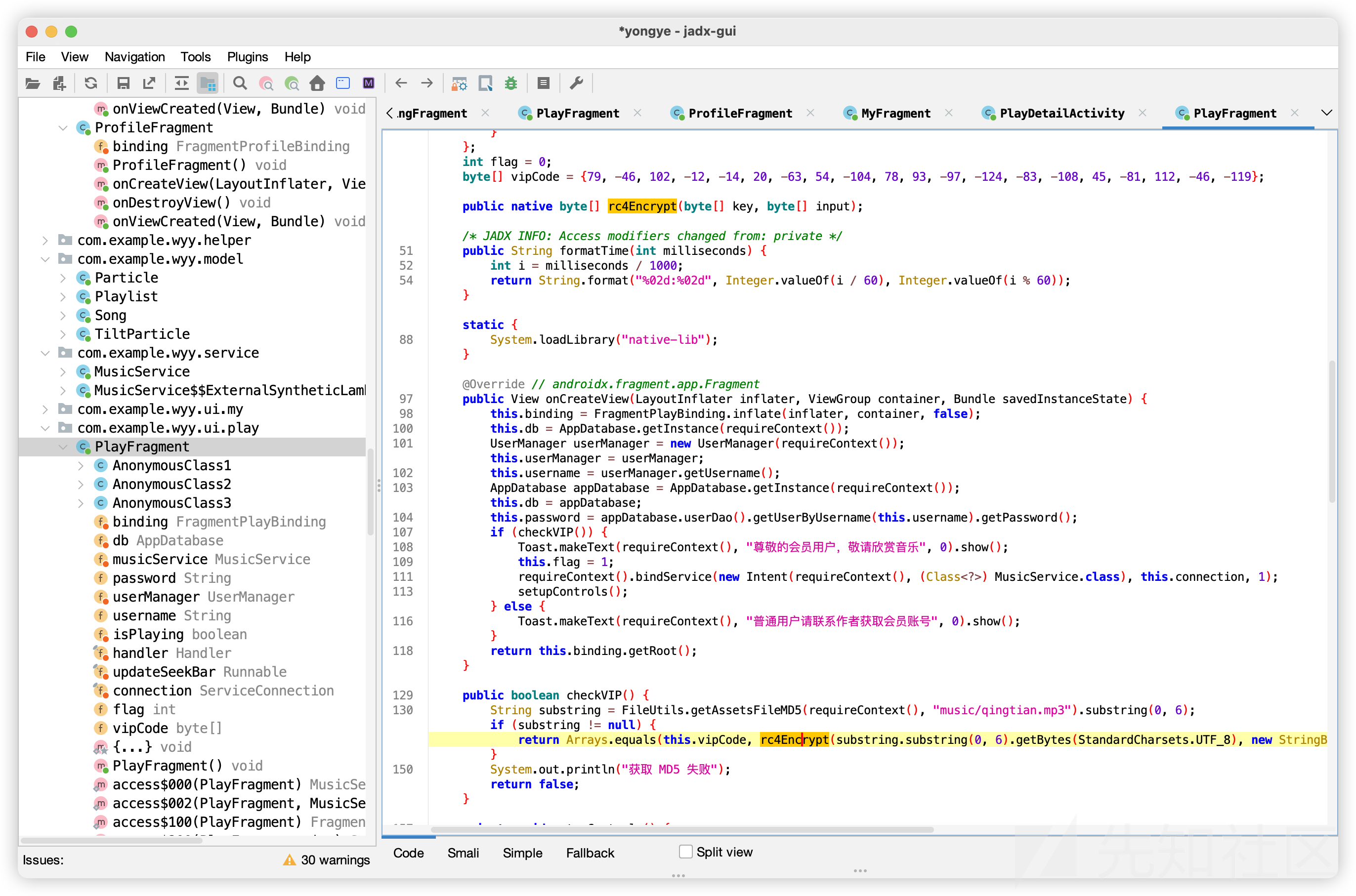This screenshot has width=1356, height=896.
Task: Select password String field in tree
Action: click(x=171, y=578)
